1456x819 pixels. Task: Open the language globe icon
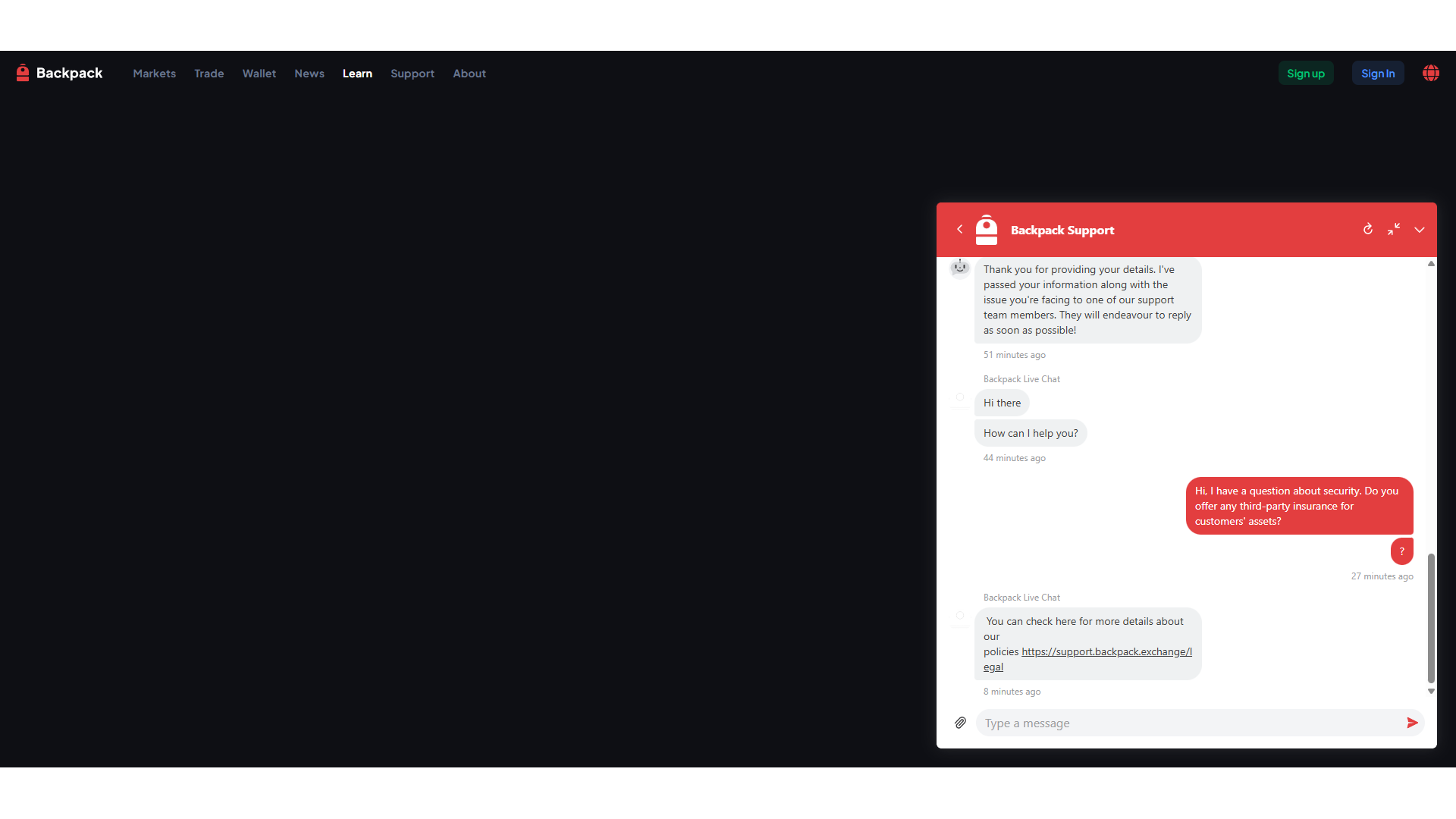pyautogui.click(x=1431, y=73)
